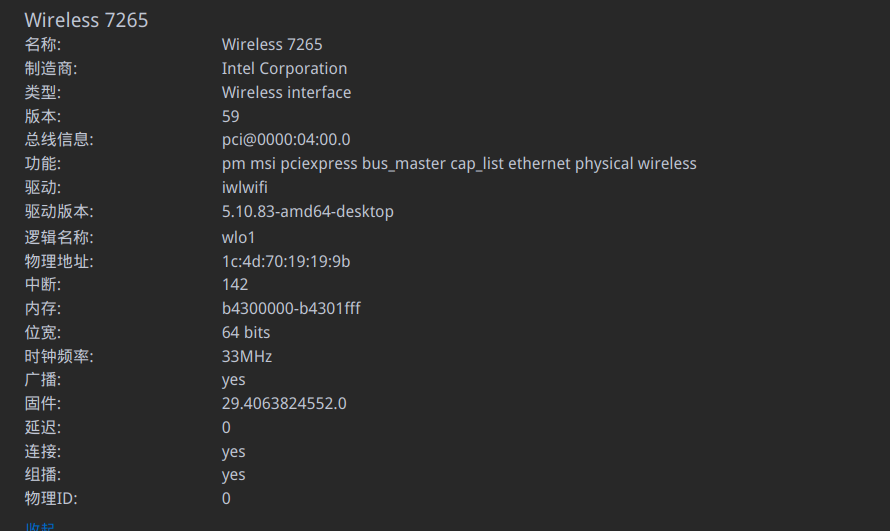Click the Wireless 7265 heading

pos(86,20)
